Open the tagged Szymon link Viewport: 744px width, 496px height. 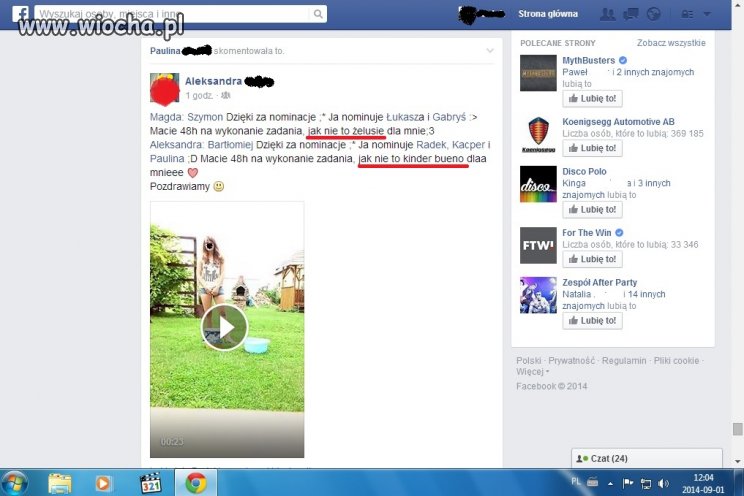[205, 117]
